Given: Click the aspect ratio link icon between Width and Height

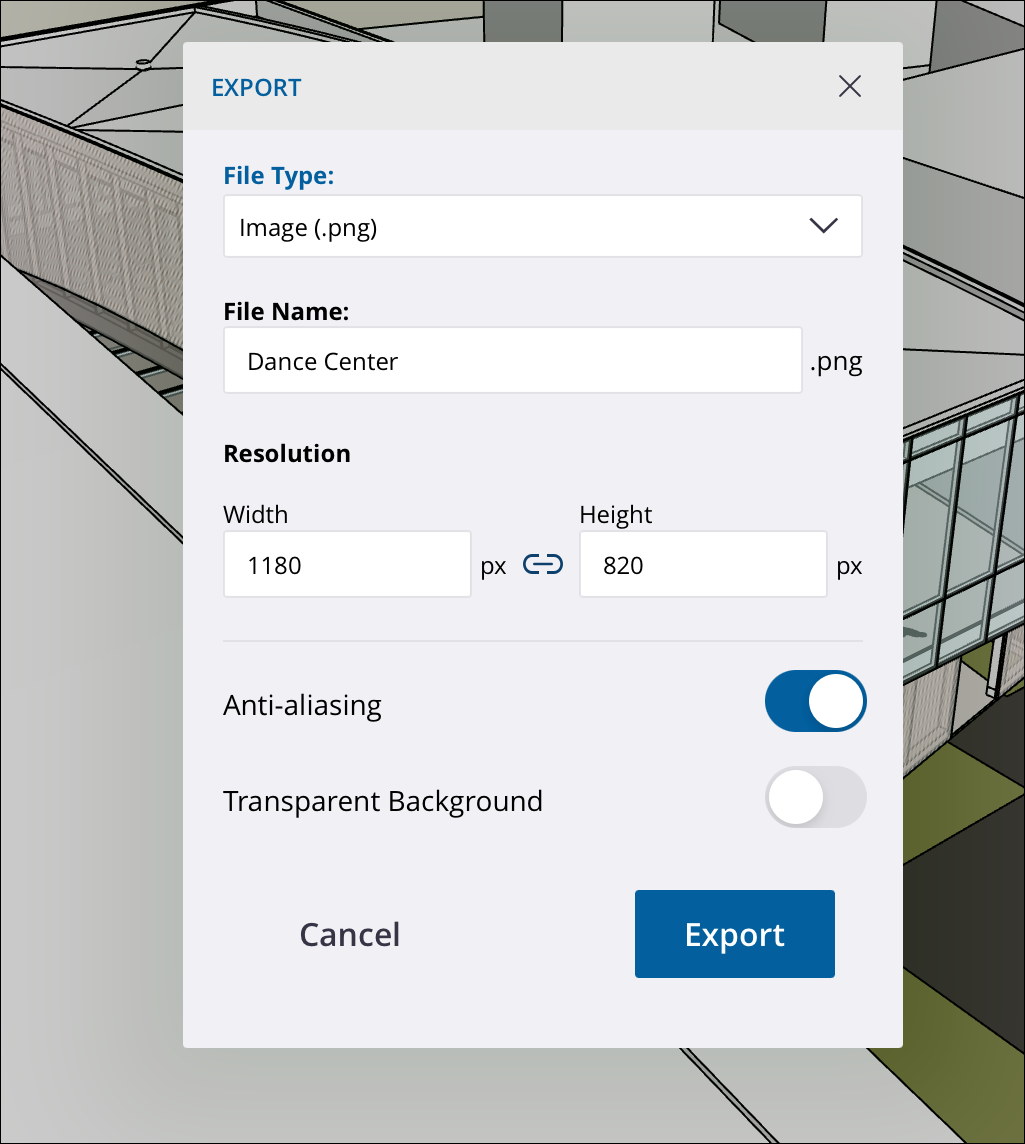Looking at the screenshot, I should coord(542,564).
